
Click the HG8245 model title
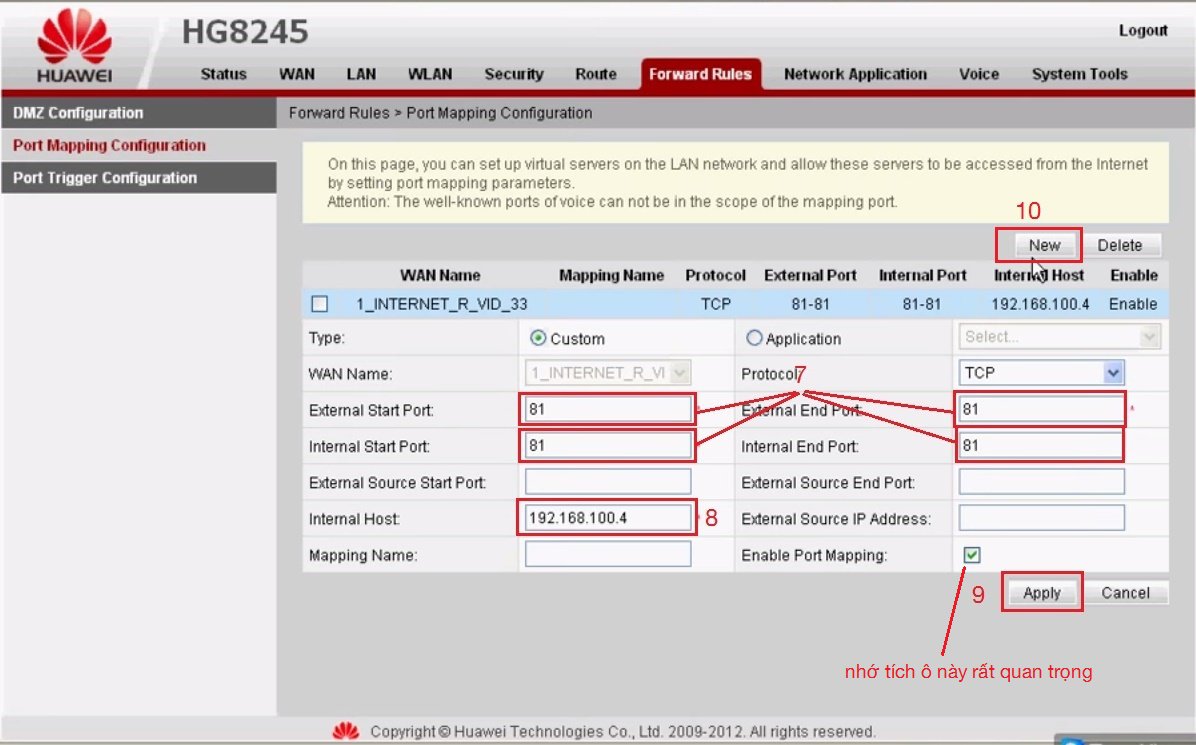point(245,32)
